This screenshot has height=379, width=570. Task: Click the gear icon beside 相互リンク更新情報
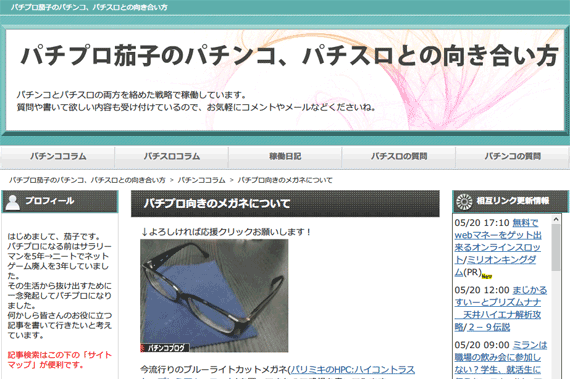[464, 202]
